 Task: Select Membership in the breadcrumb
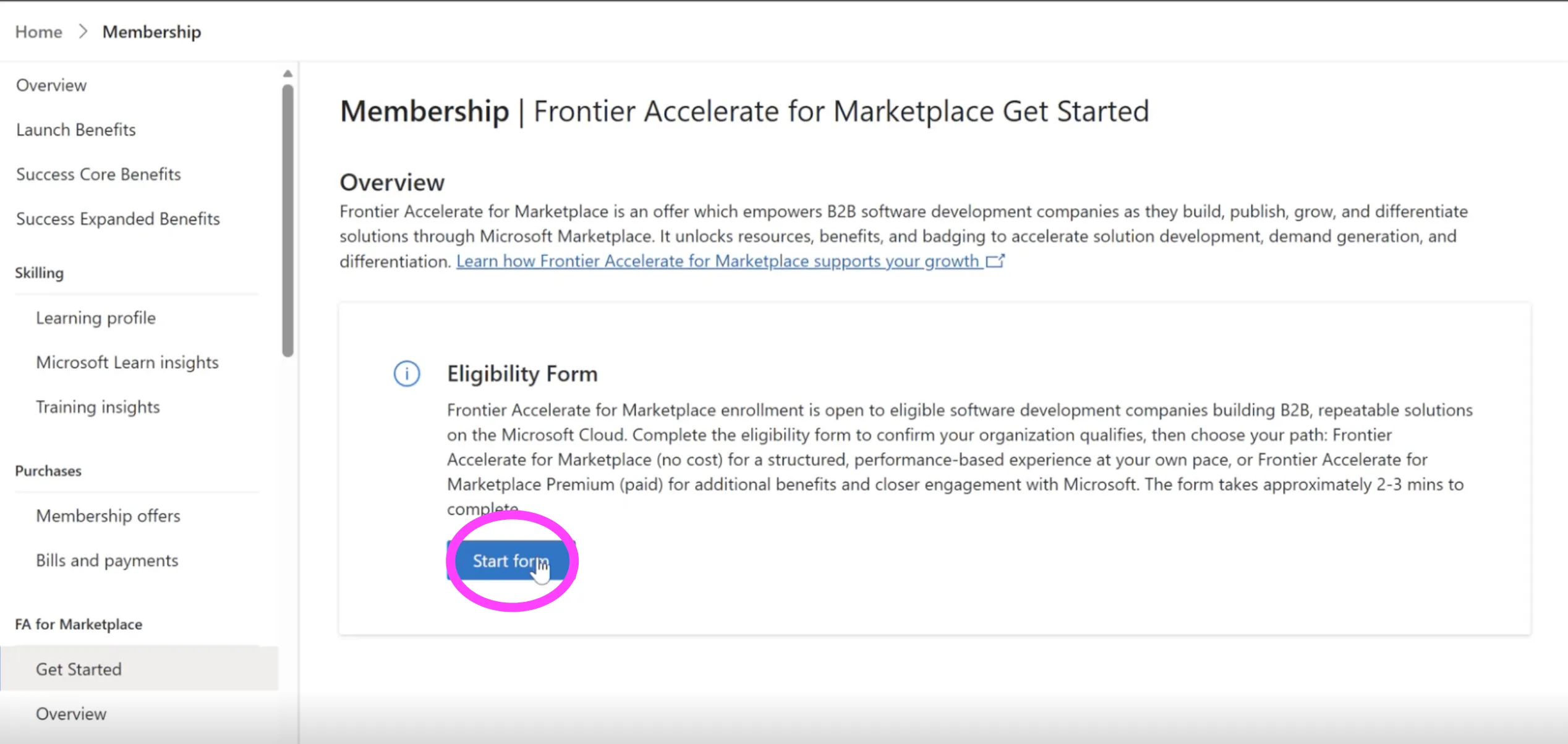point(151,32)
